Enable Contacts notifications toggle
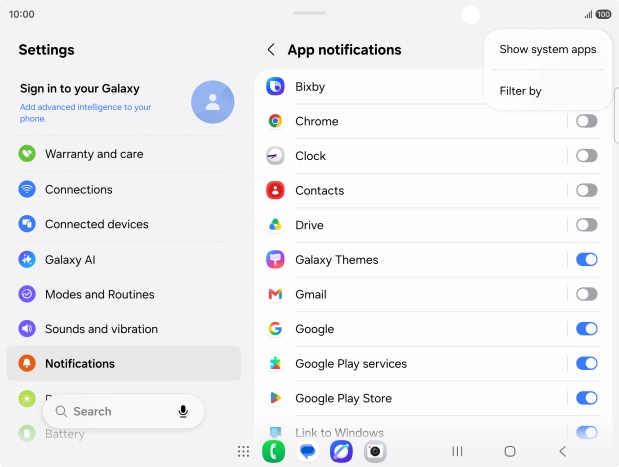This screenshot has height=467, width=619. click(587, 190)
